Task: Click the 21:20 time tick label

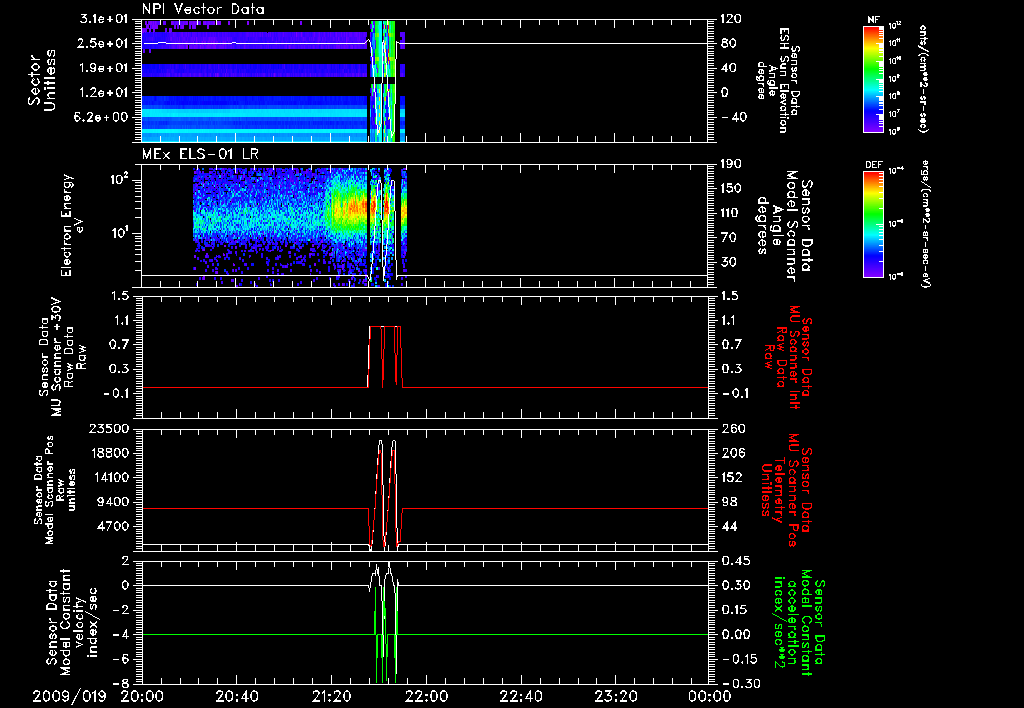Action: [x=332, y=696]
